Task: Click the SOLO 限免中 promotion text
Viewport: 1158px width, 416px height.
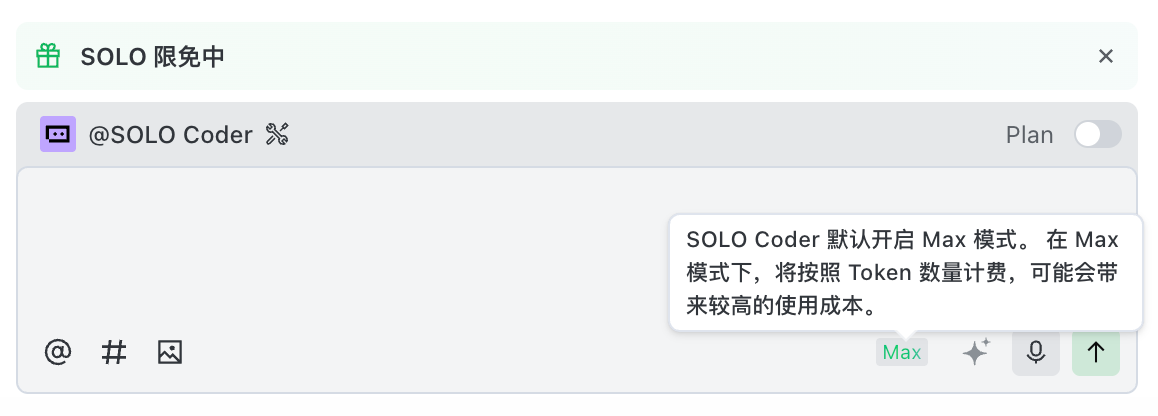Action: coord(152,56)
